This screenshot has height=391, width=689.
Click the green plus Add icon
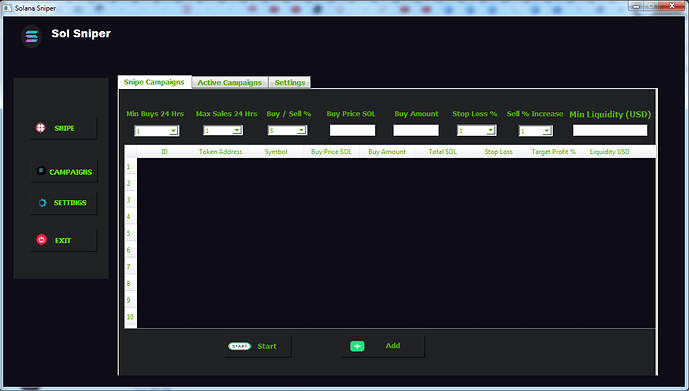[x=357, y=346]
